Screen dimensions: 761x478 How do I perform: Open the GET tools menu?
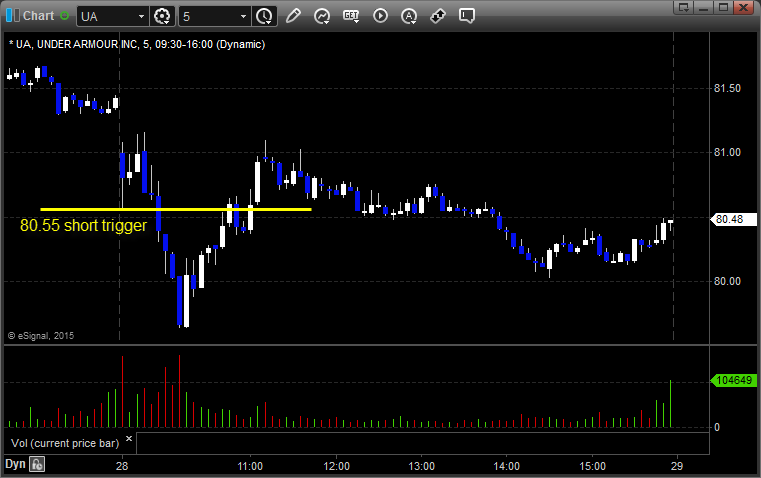pyautogui.click(x=351, y=16)
